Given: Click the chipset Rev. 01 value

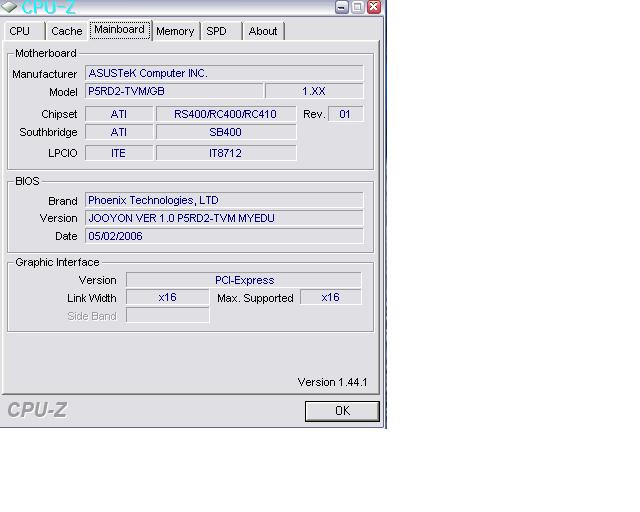Looking at the screenshot, I should 345,114.
